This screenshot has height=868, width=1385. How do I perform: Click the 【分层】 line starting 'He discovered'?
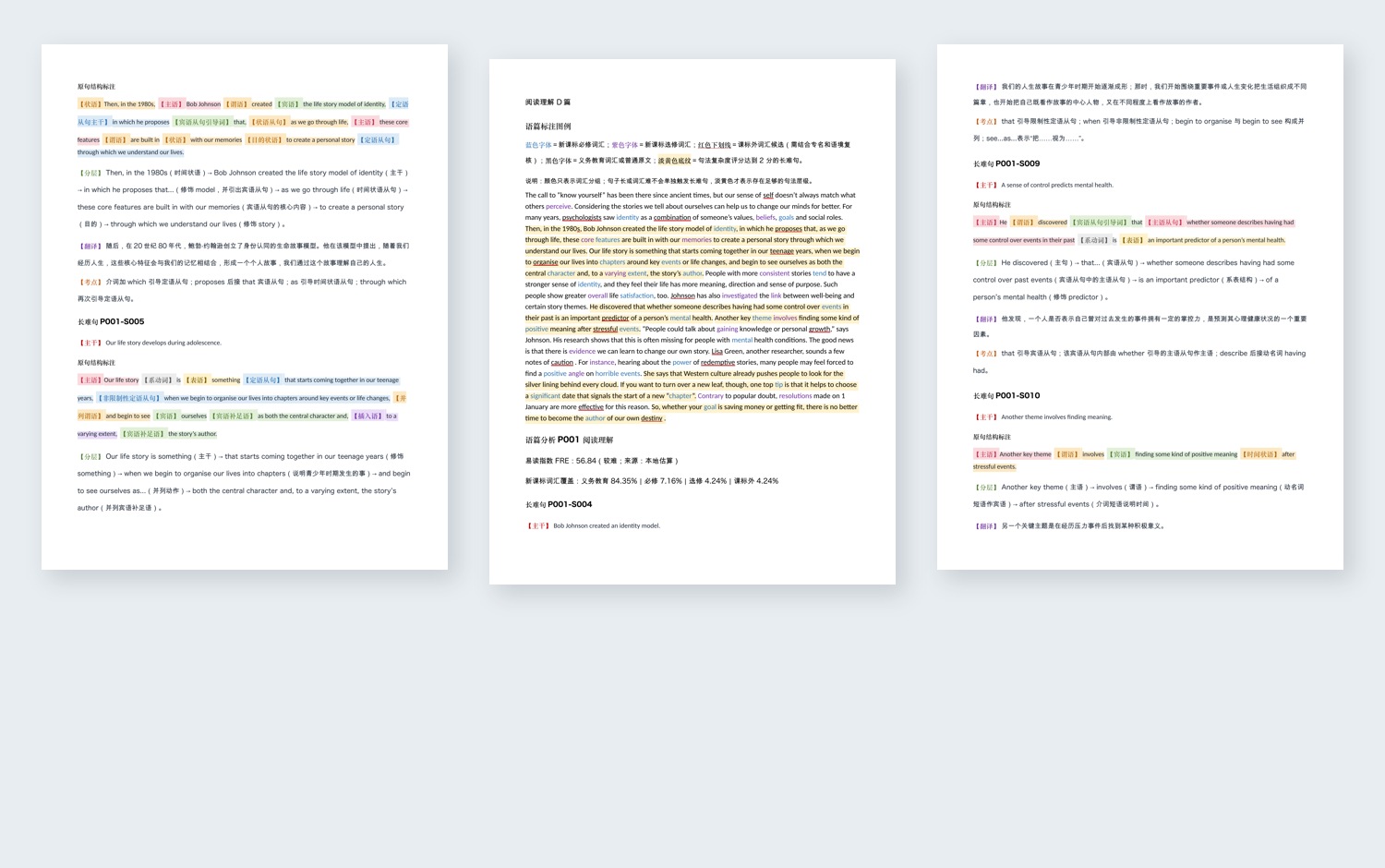coord(1134,280)
